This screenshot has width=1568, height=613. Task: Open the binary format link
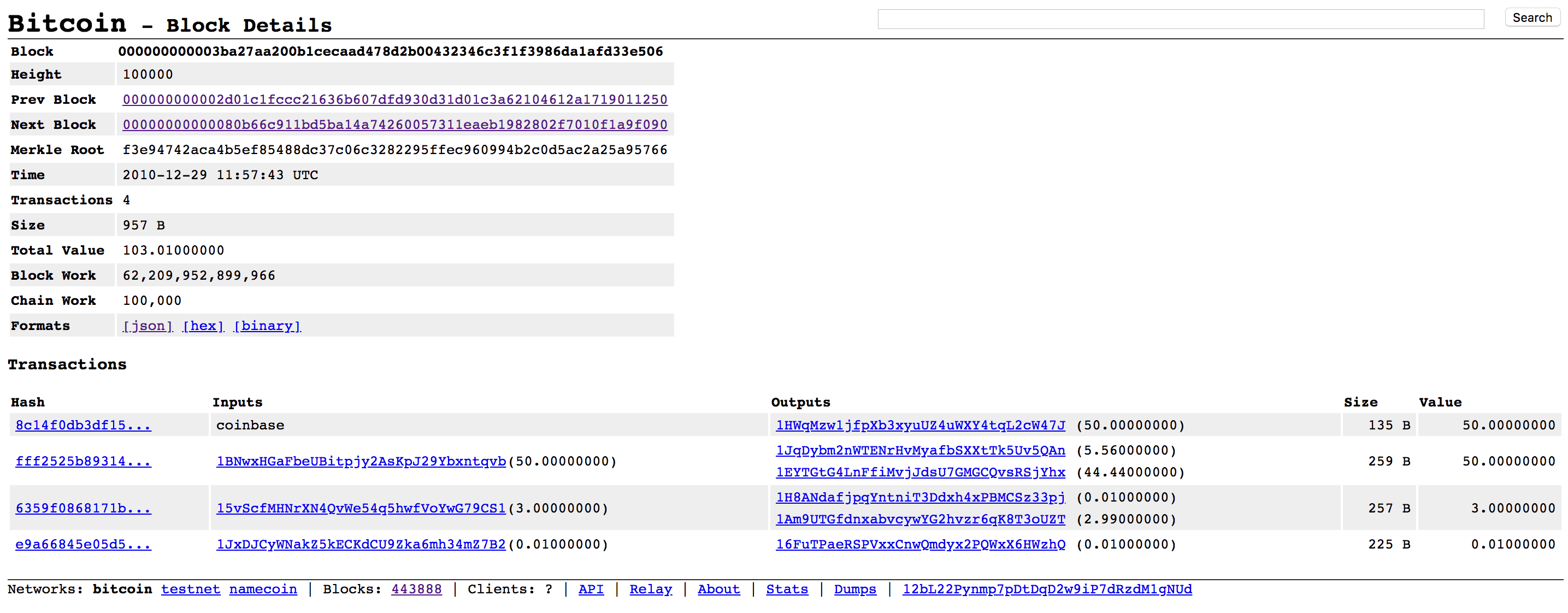coord(267,326)
